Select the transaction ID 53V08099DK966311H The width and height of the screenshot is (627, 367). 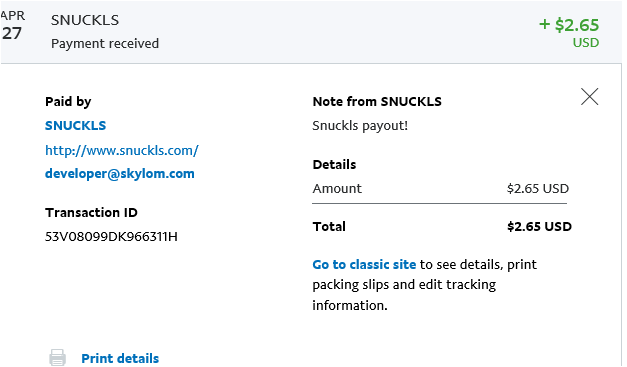coord(111,237)
